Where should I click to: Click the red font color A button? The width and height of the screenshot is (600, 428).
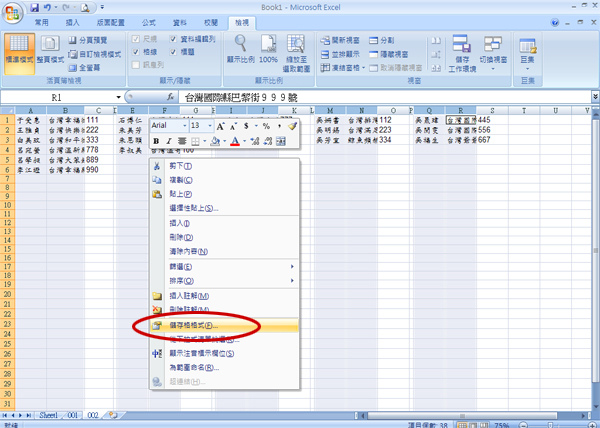coord(235,141)
